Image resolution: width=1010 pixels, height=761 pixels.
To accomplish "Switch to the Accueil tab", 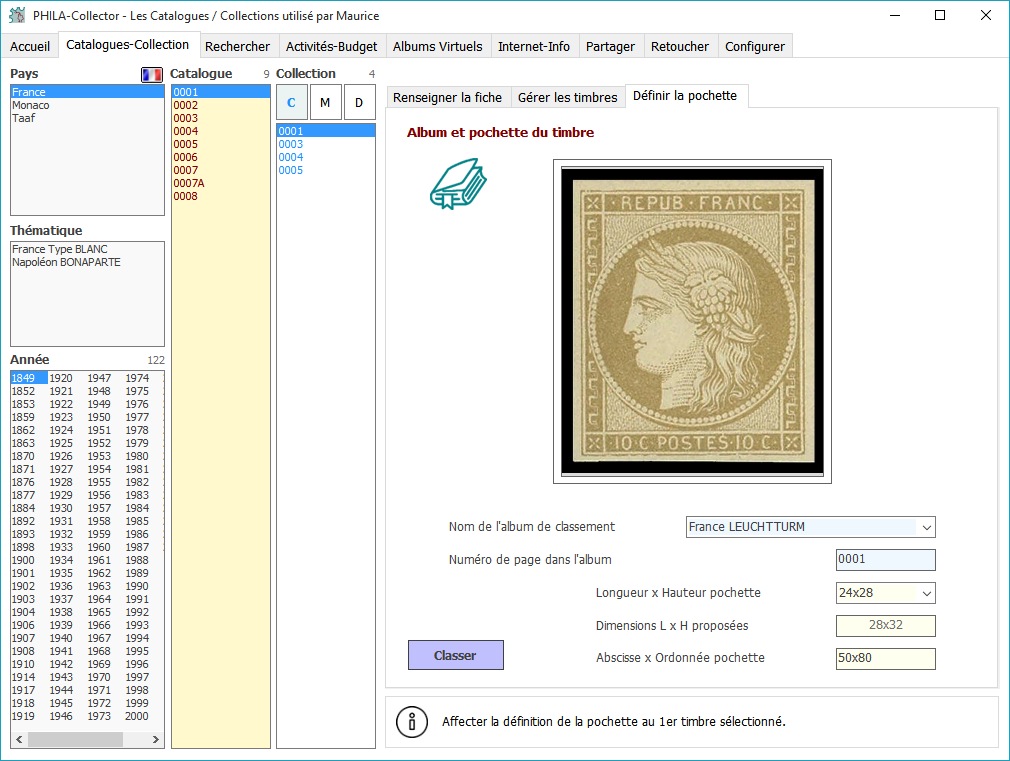I will 30,46.
